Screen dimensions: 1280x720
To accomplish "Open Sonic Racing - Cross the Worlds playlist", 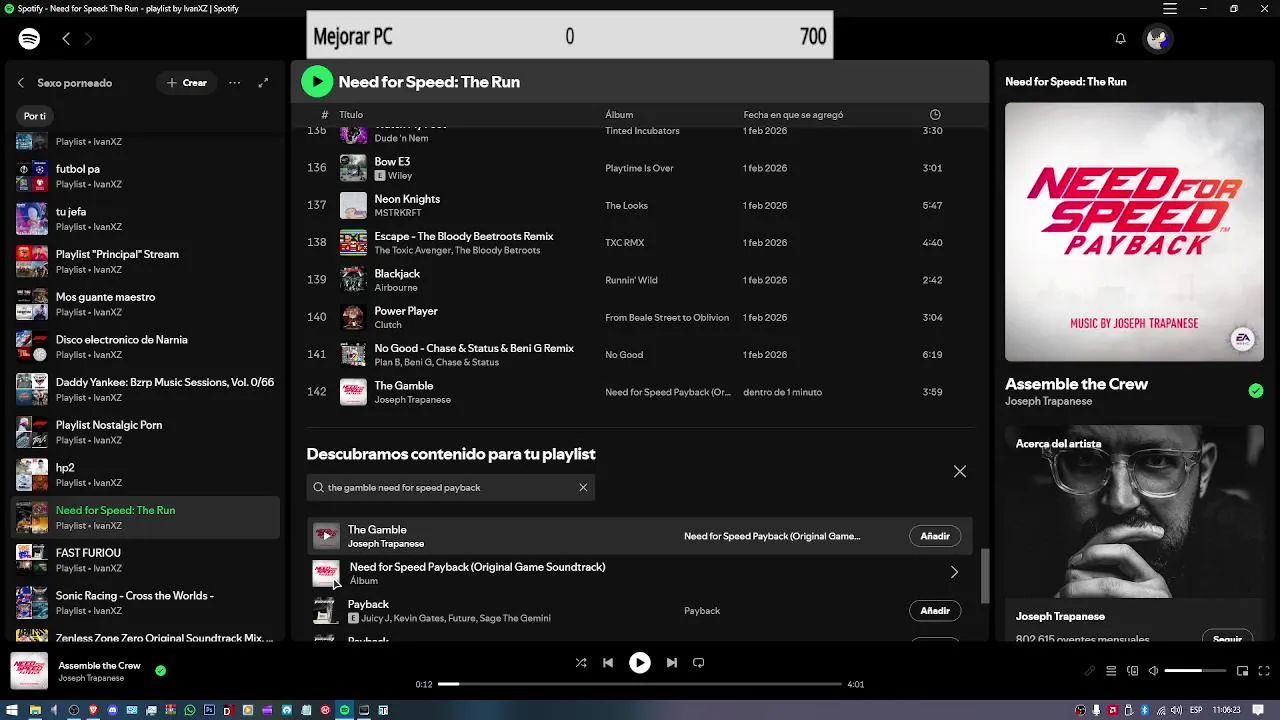I will 145,603.
